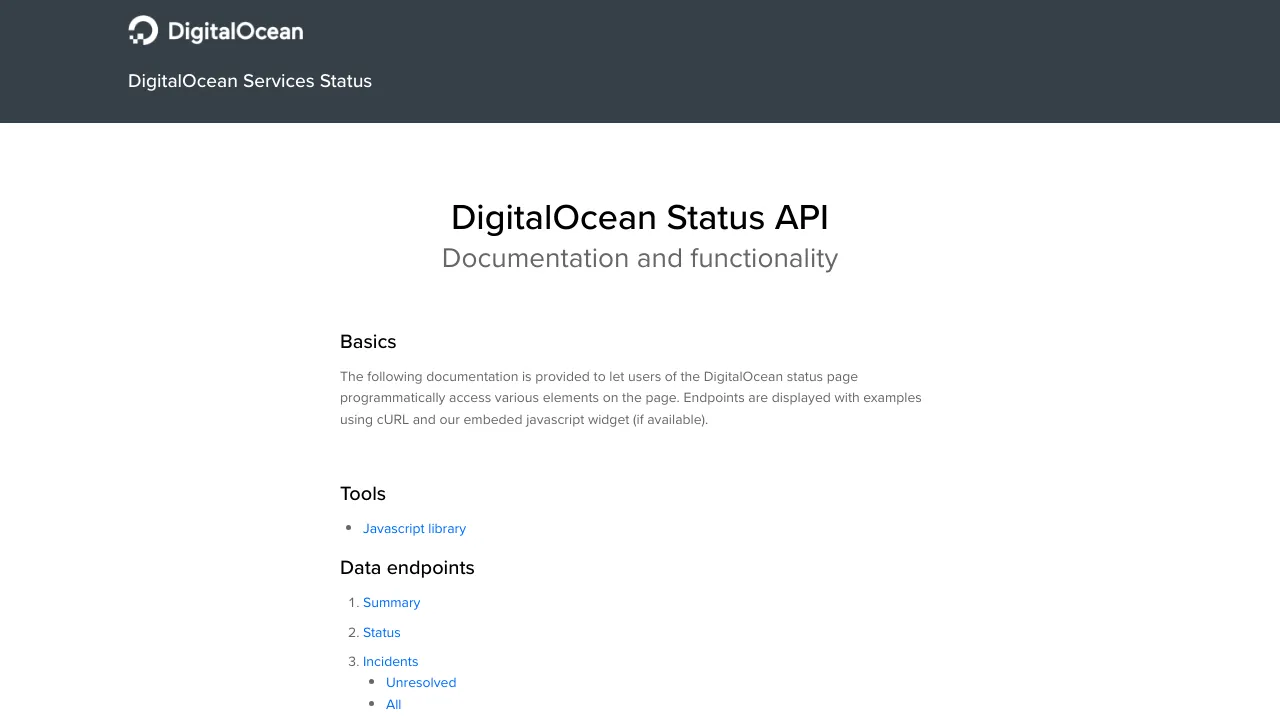Select the DigitalOcean Status API title
This screenshot has width=1280, height=720.
click(640, 217)
